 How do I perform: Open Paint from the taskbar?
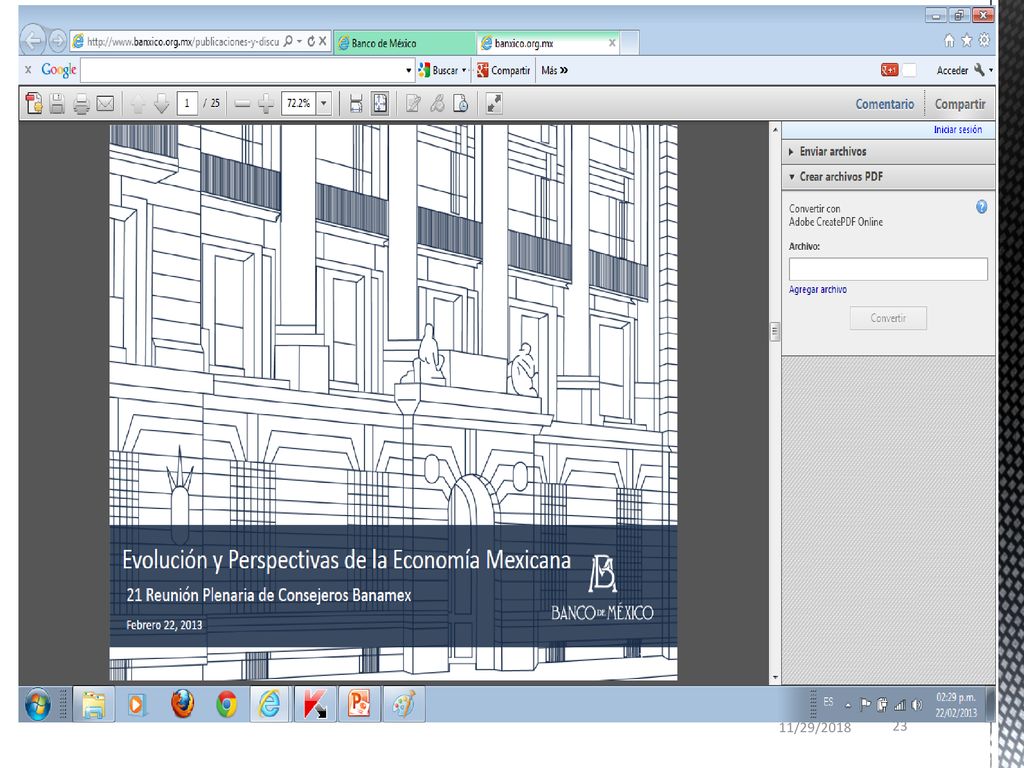[x=404, y=704]
